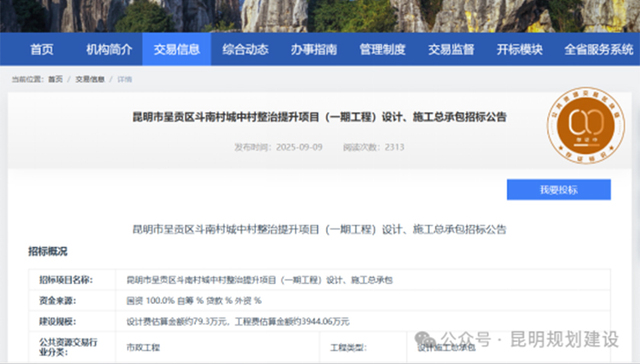
Task: Click the 发布时间 2025-09-09 text
Action: click(x=278, y=147)
